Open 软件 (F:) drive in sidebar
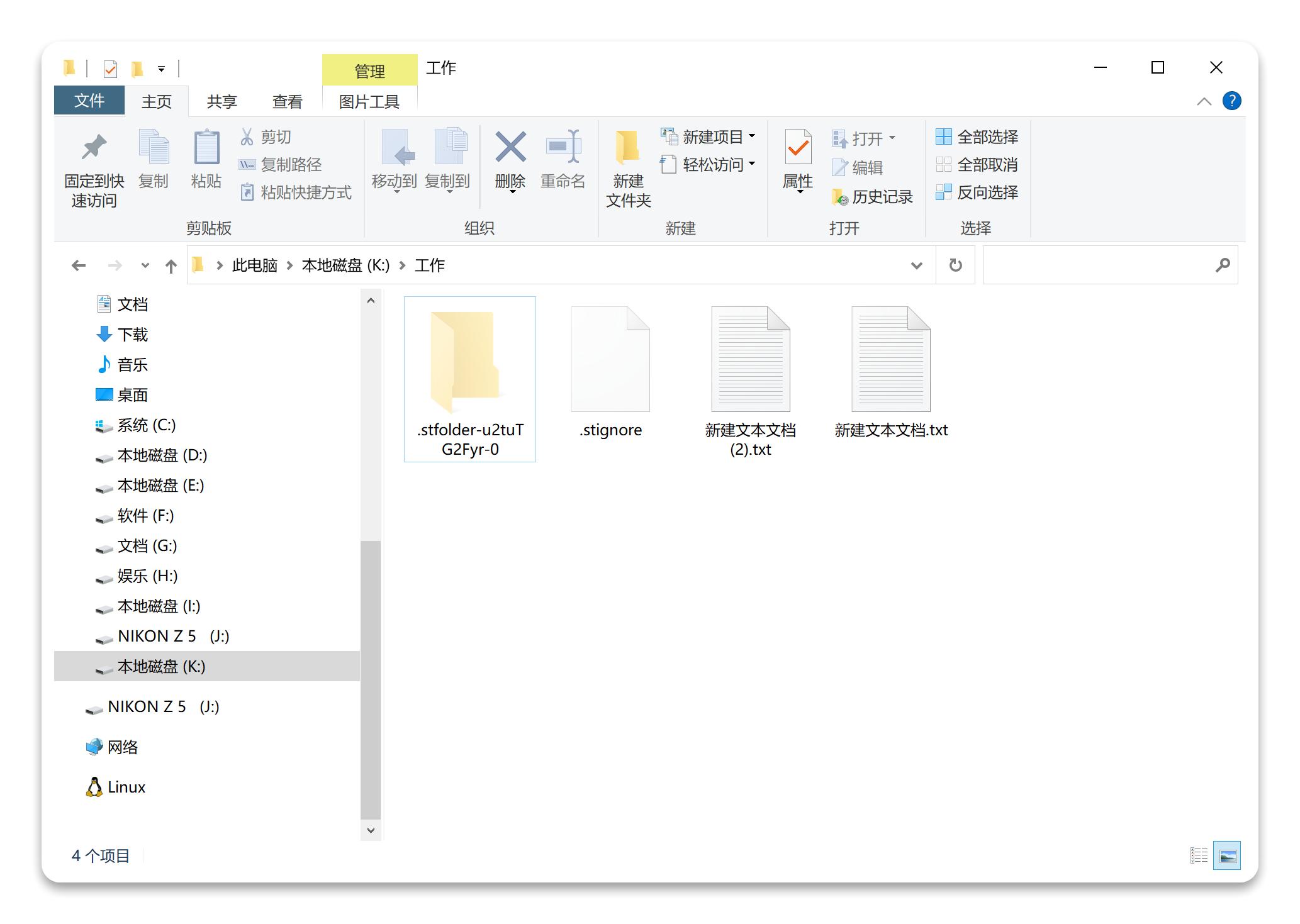This screenshot has height=924, width=1300. coord(135,516)
